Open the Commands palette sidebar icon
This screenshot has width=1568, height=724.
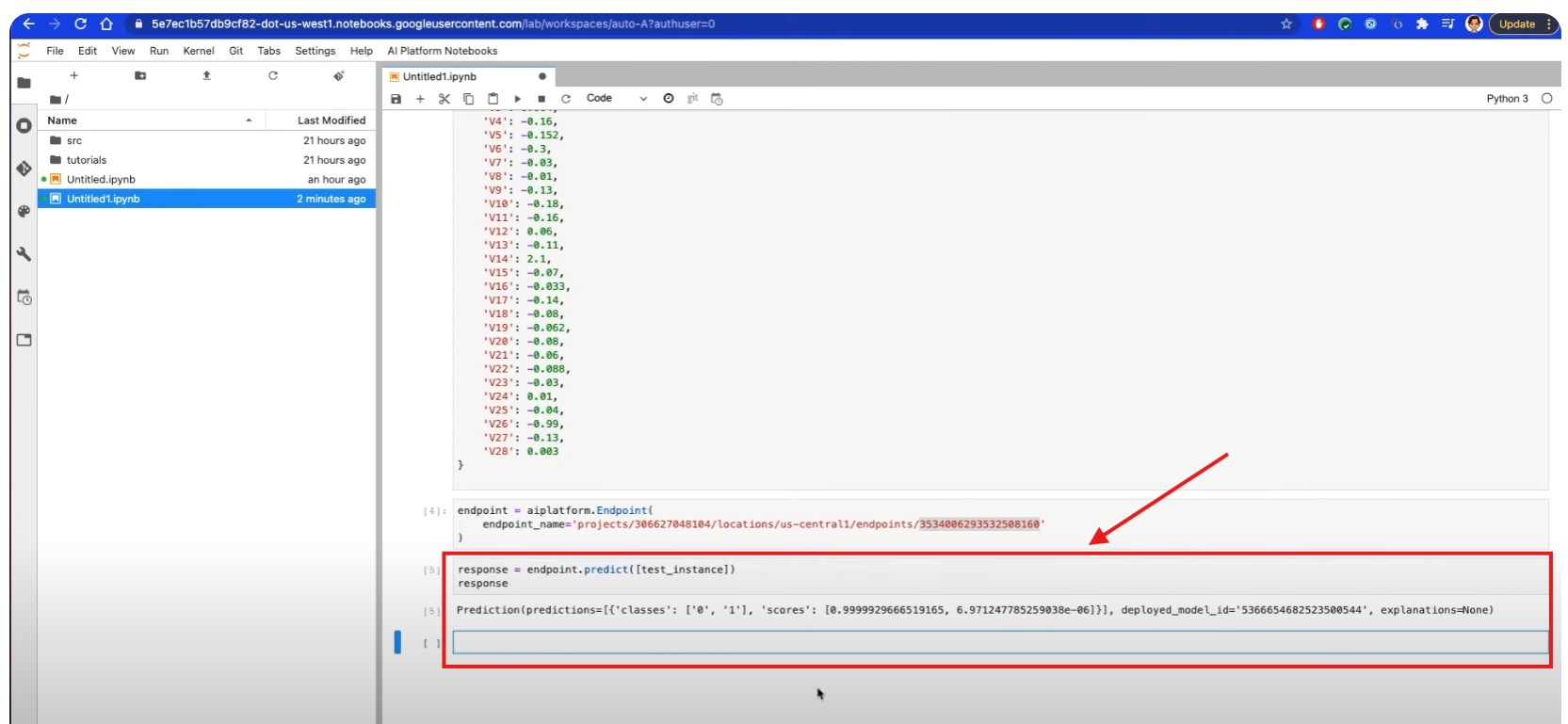tap(24, 212)
